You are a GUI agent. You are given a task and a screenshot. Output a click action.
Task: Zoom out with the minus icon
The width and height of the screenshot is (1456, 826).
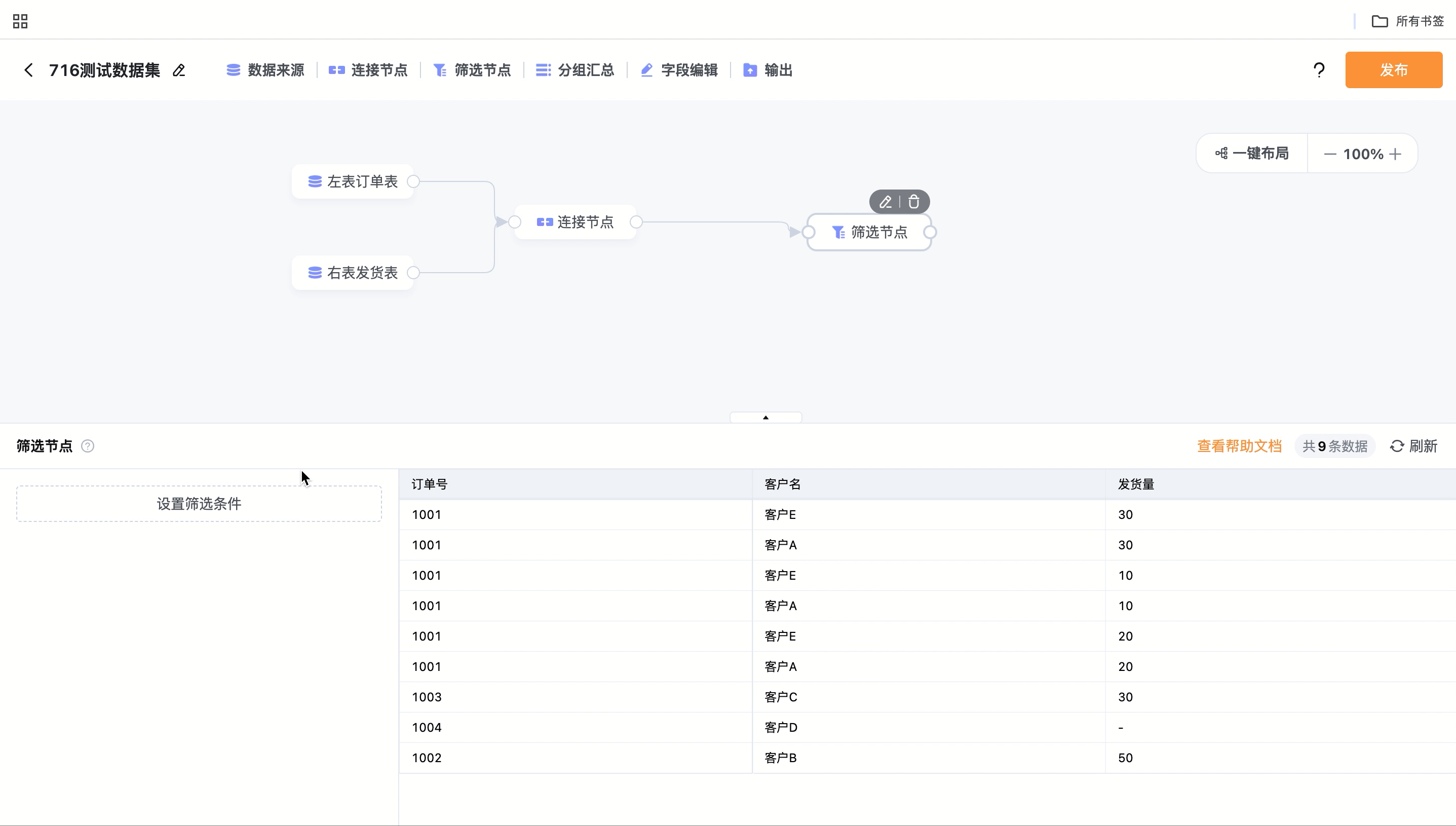(x=1330, y=154)
